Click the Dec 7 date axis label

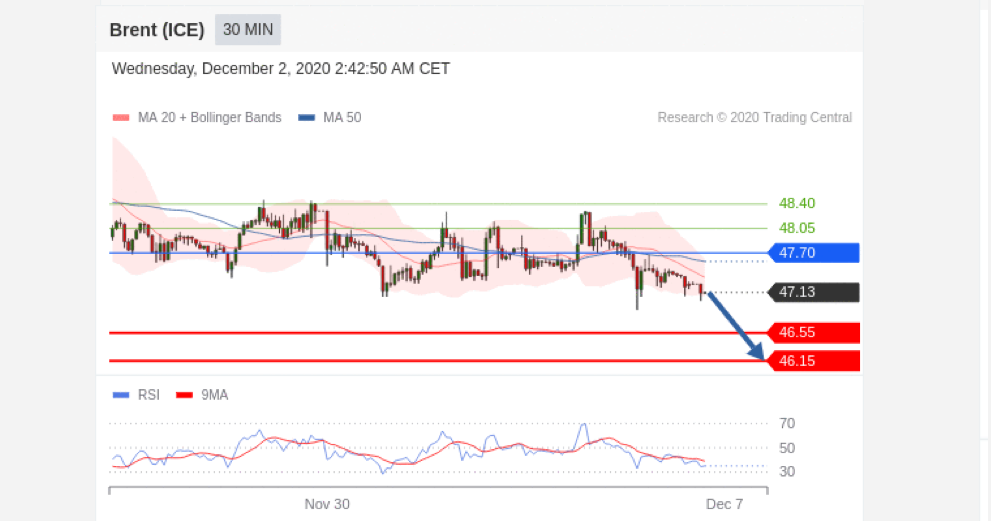click(724, 504)
